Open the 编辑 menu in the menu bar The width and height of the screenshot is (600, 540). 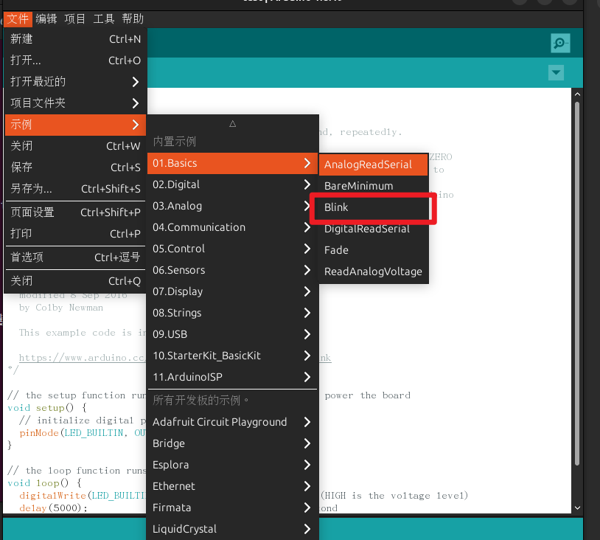pyautogui.click(x=46, y=19)
